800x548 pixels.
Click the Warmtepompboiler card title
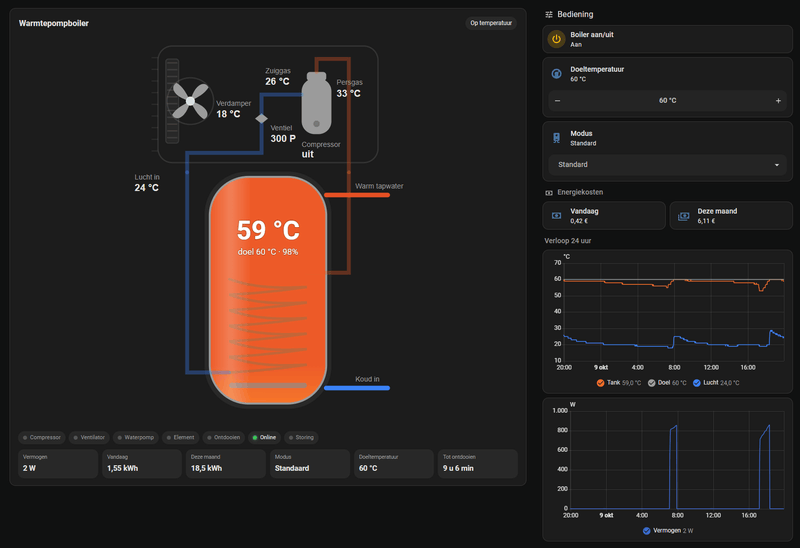click(x=54, y=23)
